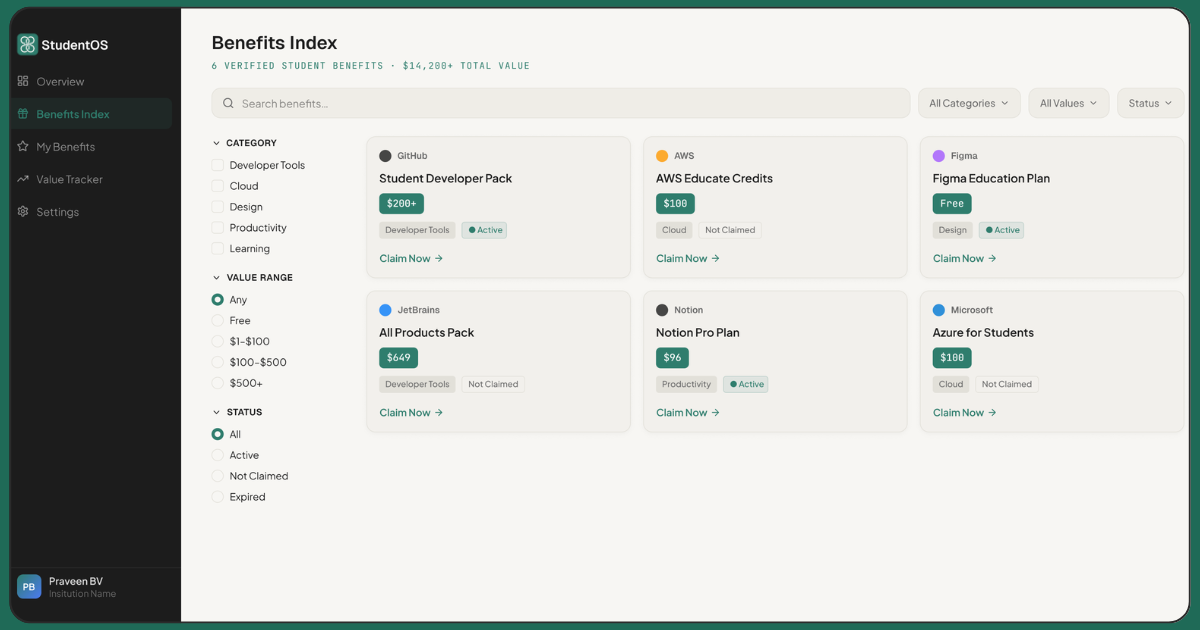
Task: Select the Free value range option
Action: click(216, 320)
